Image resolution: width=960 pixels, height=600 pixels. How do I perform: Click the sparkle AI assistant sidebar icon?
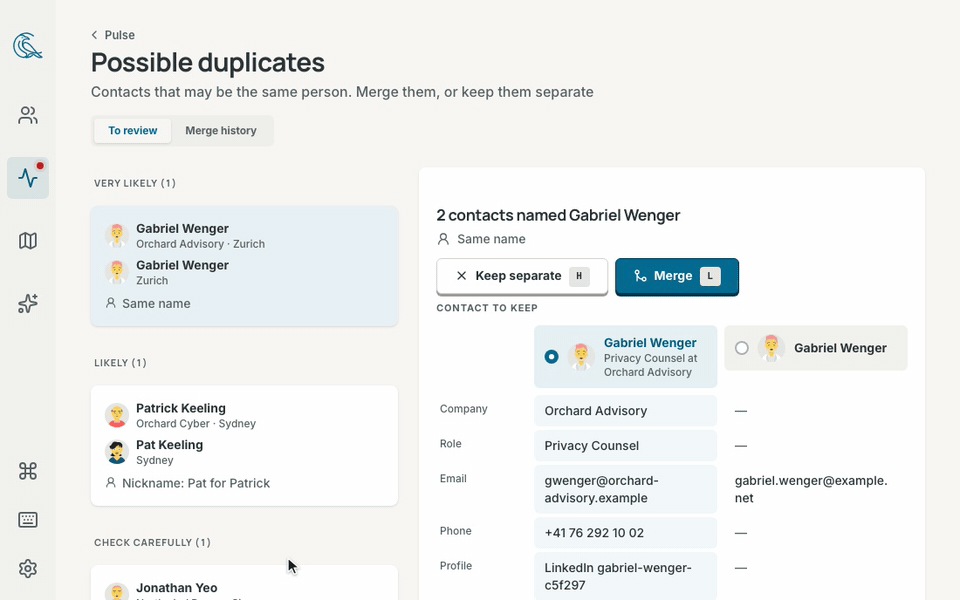pos(28,304)
